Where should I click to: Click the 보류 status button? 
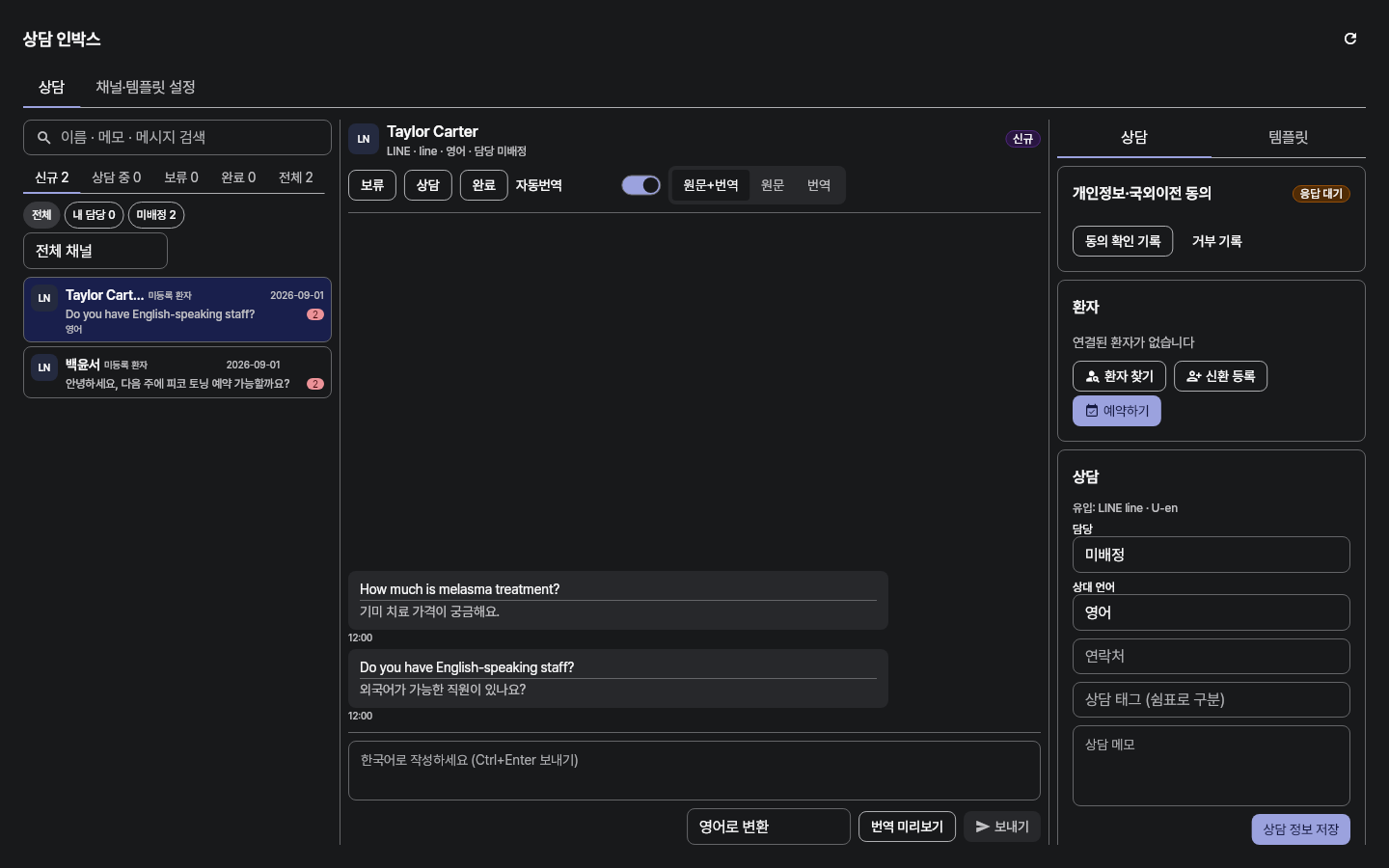click(372, 185)
